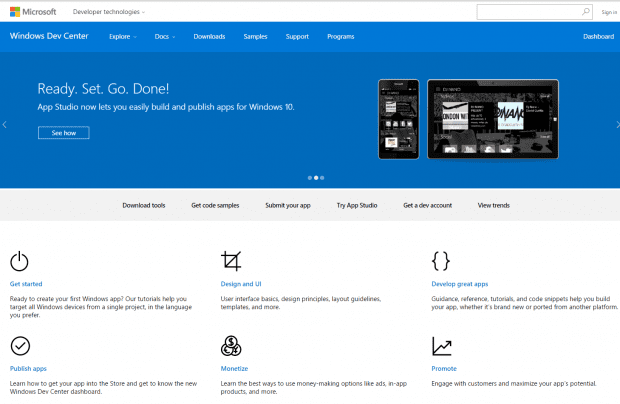
Task: Select the third carousel dot
Action: 322,178
